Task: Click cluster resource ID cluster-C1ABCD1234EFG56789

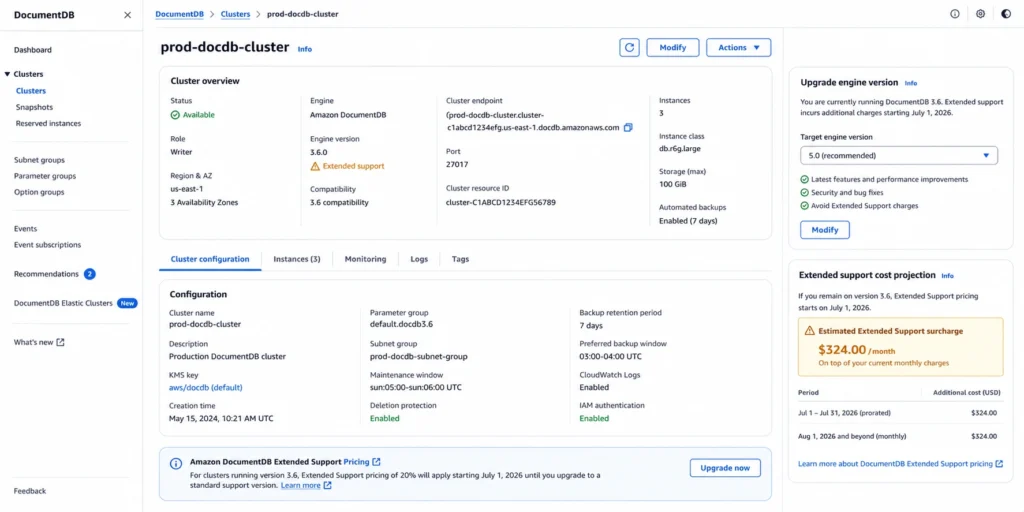Action: pos(501,202)
